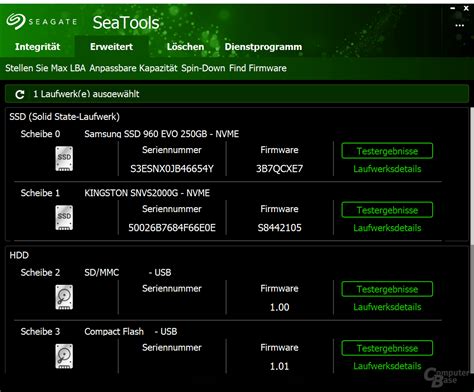Go to the Löschen tab

coord(185,47)
